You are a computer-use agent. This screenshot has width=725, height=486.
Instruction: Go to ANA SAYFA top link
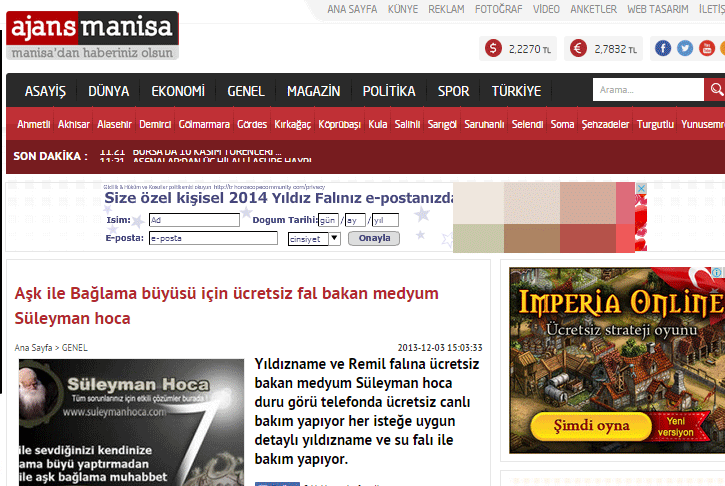click(352, 9)
